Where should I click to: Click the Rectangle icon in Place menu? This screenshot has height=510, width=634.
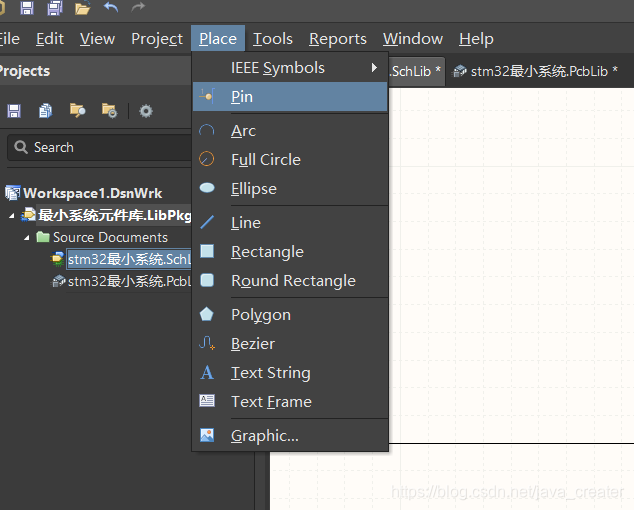tap(207, 251)
